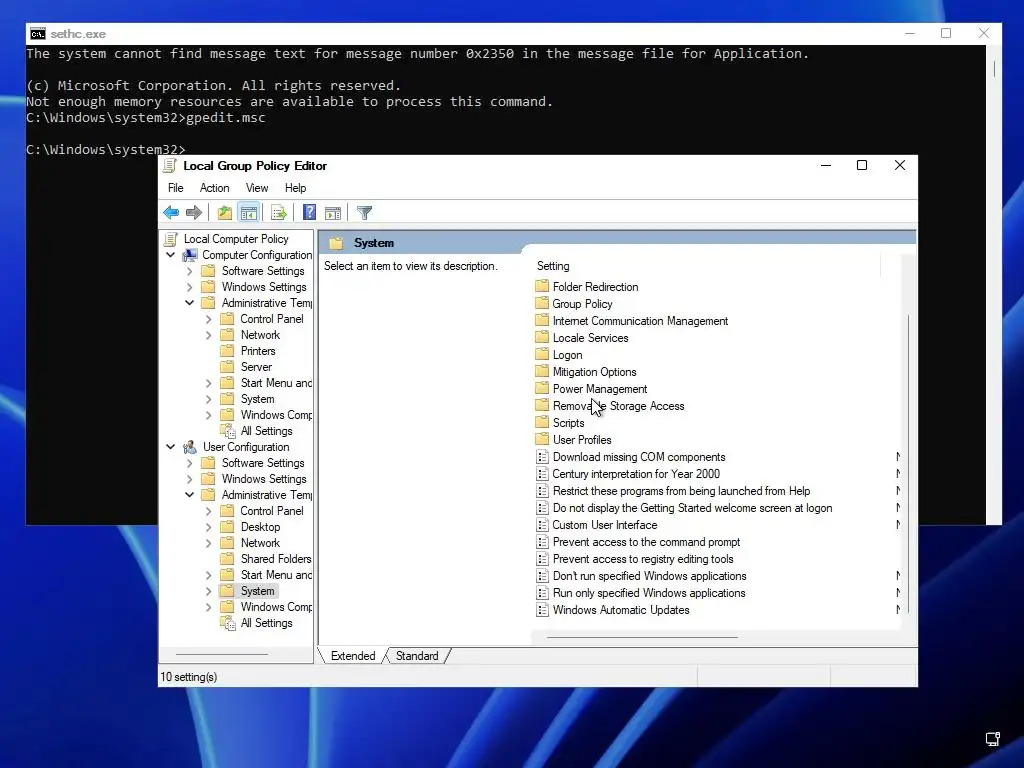Click the Computer Configuration node icon
This screenshot has width=1024, height=768.
pyautogui.click(x=190, y=255)
